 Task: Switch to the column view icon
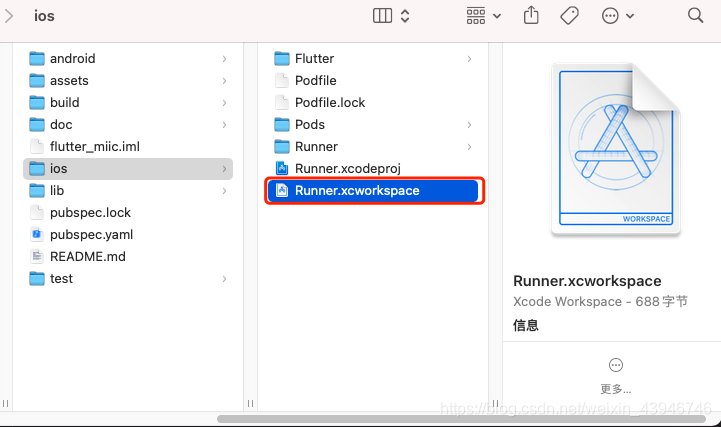pos(382,16)
